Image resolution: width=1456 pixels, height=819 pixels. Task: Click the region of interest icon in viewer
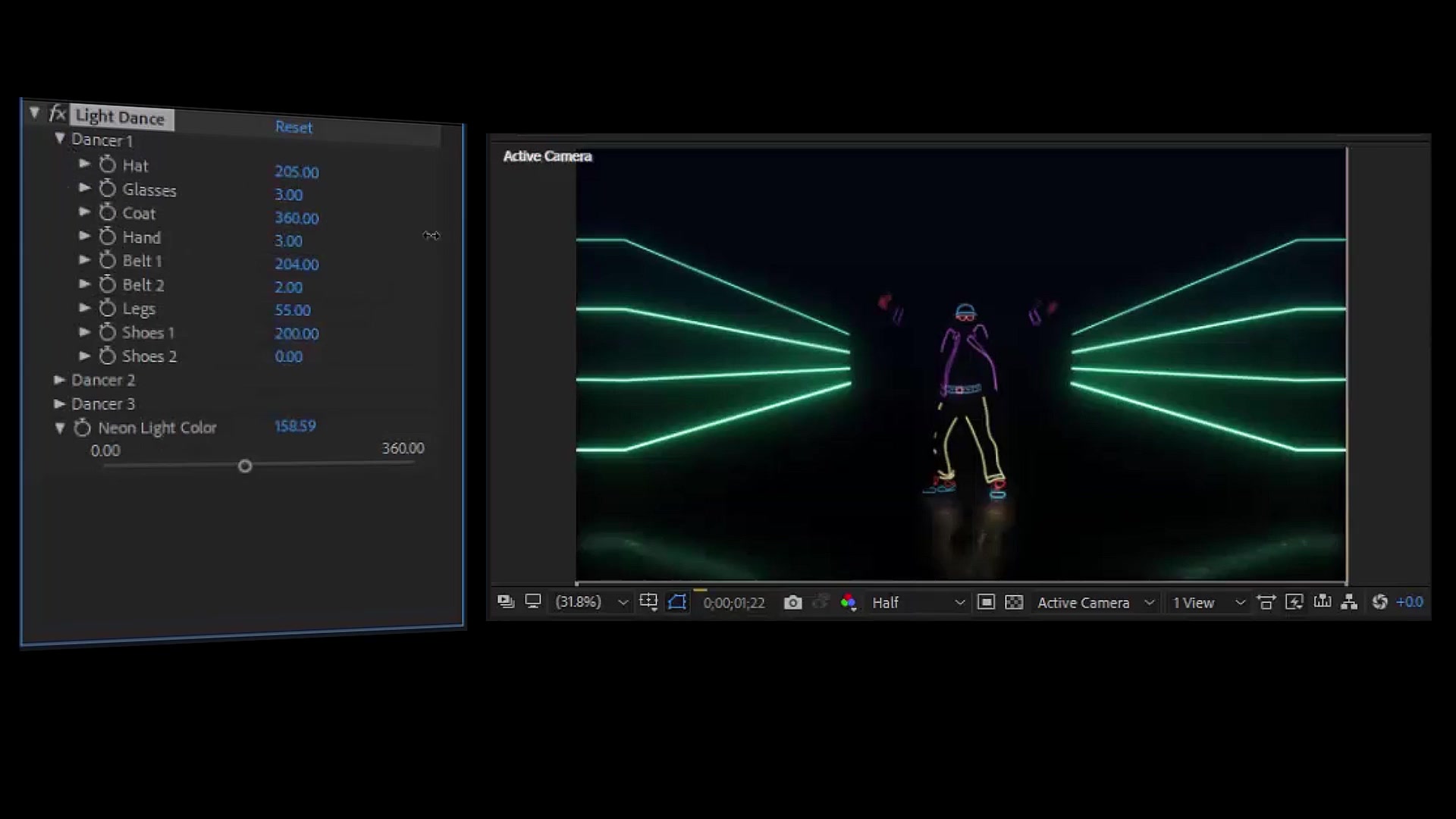point(679,601)
